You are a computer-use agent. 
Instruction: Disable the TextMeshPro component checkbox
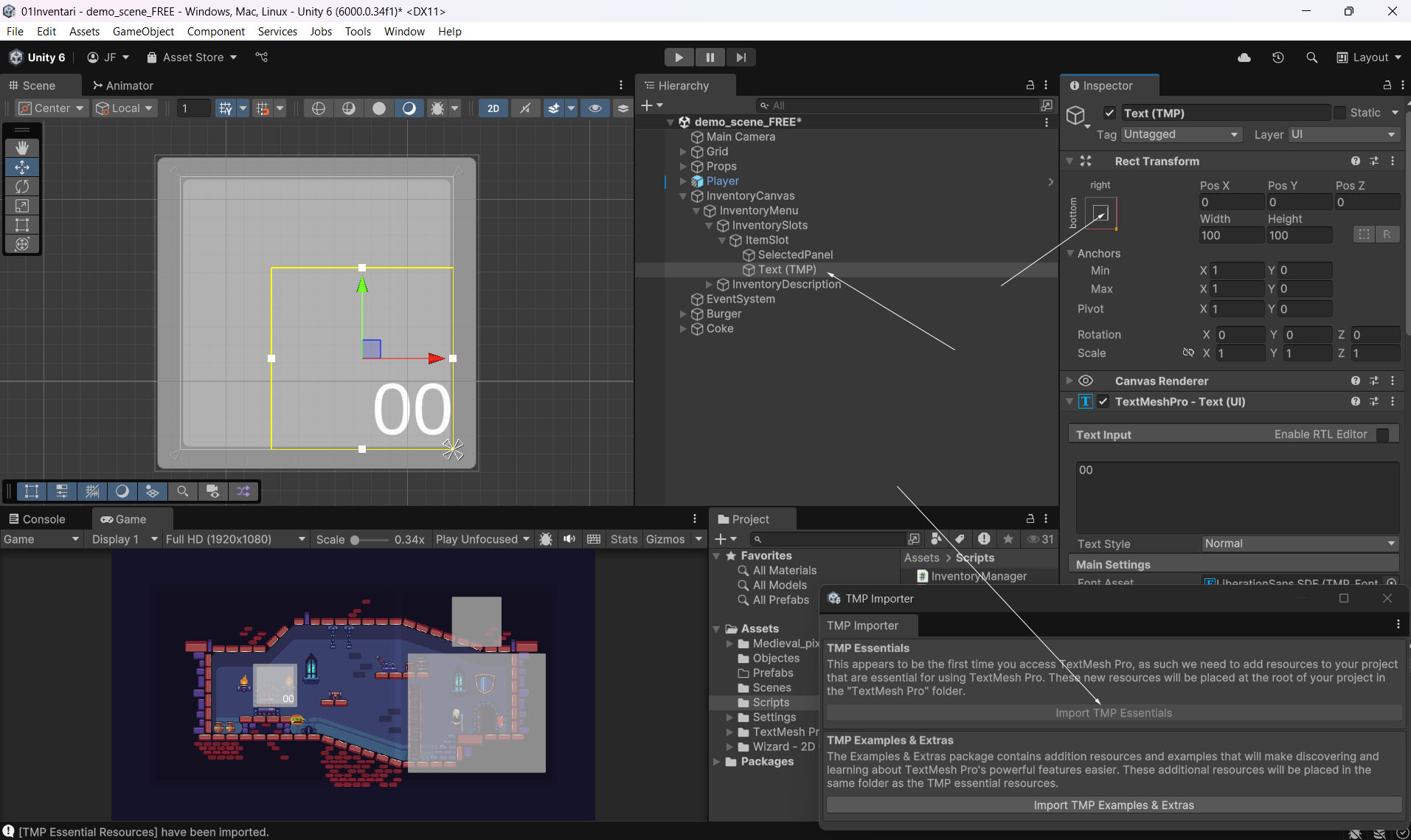1103,402
